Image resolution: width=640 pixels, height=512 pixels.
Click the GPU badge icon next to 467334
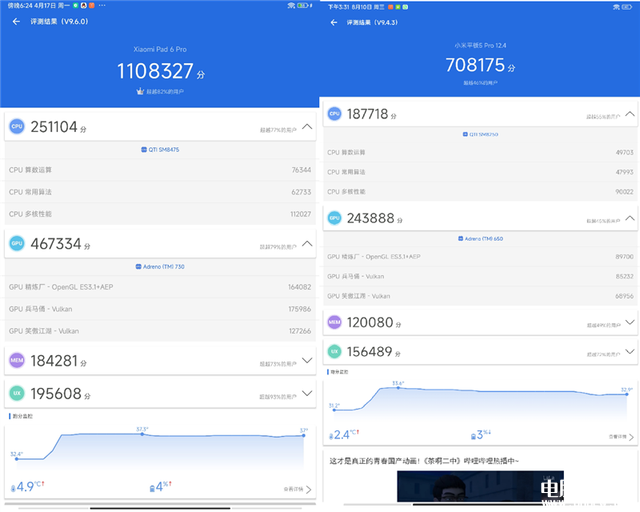[x=17, y=243]
